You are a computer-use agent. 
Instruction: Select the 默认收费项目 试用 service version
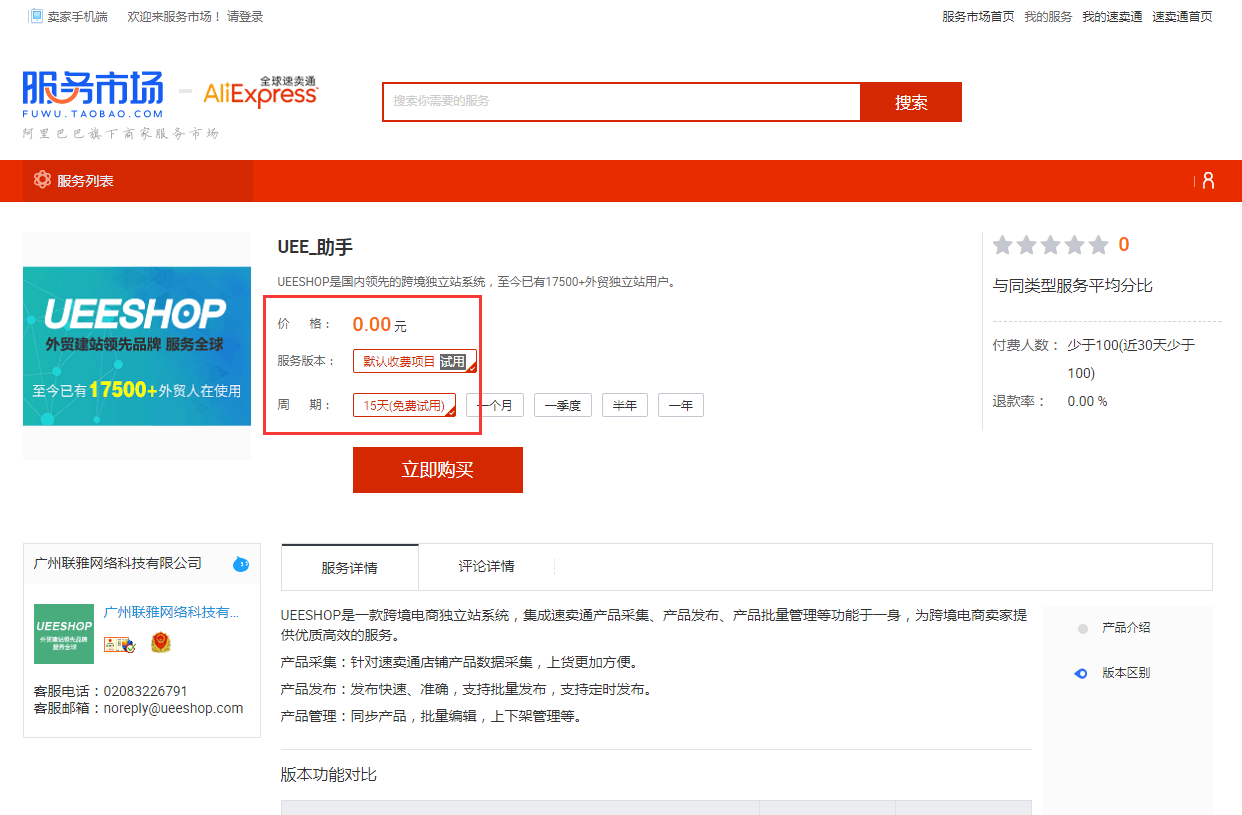tap(415, 361)
